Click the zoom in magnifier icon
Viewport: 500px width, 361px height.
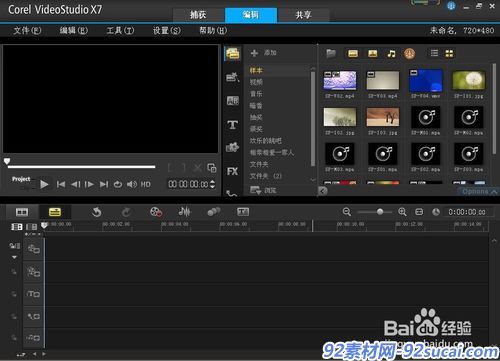coord(402,212)
